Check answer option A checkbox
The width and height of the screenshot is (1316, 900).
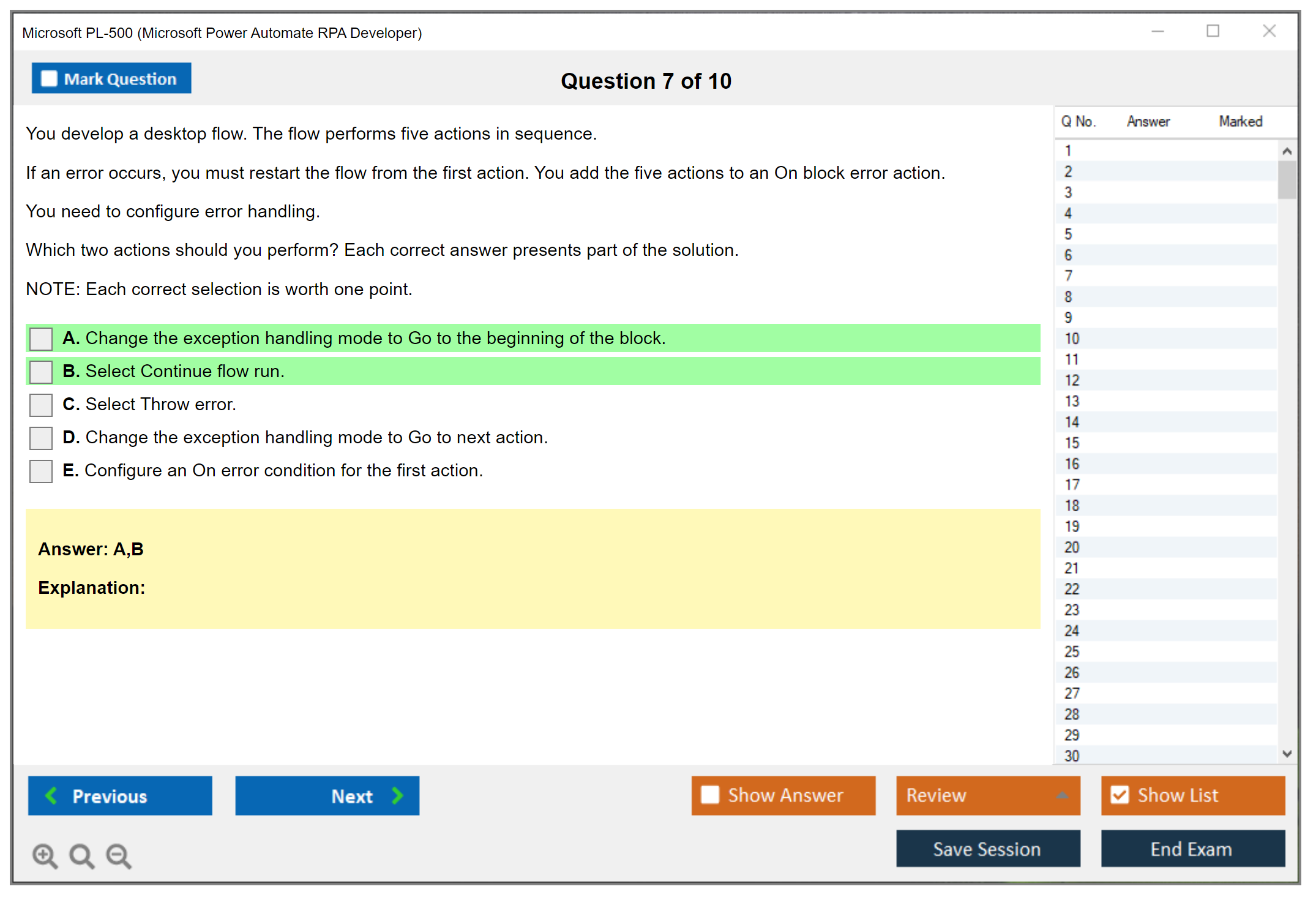pos(41,339)
